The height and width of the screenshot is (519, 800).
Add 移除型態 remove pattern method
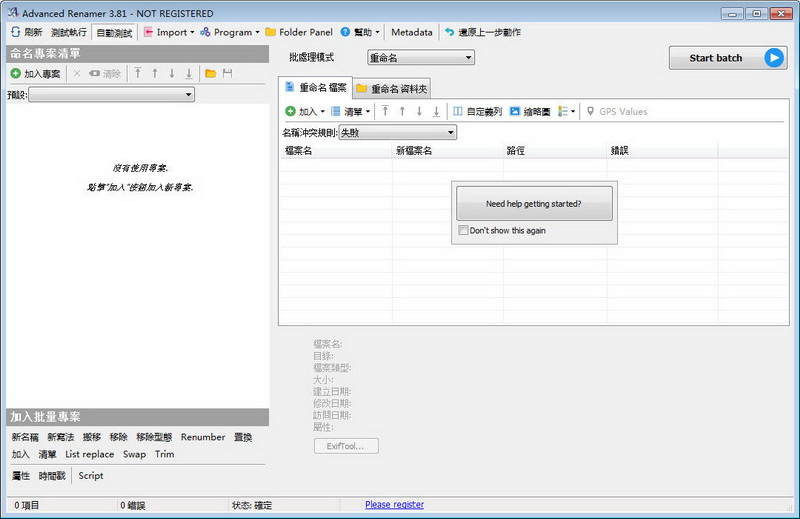click(x=154, y=437)
